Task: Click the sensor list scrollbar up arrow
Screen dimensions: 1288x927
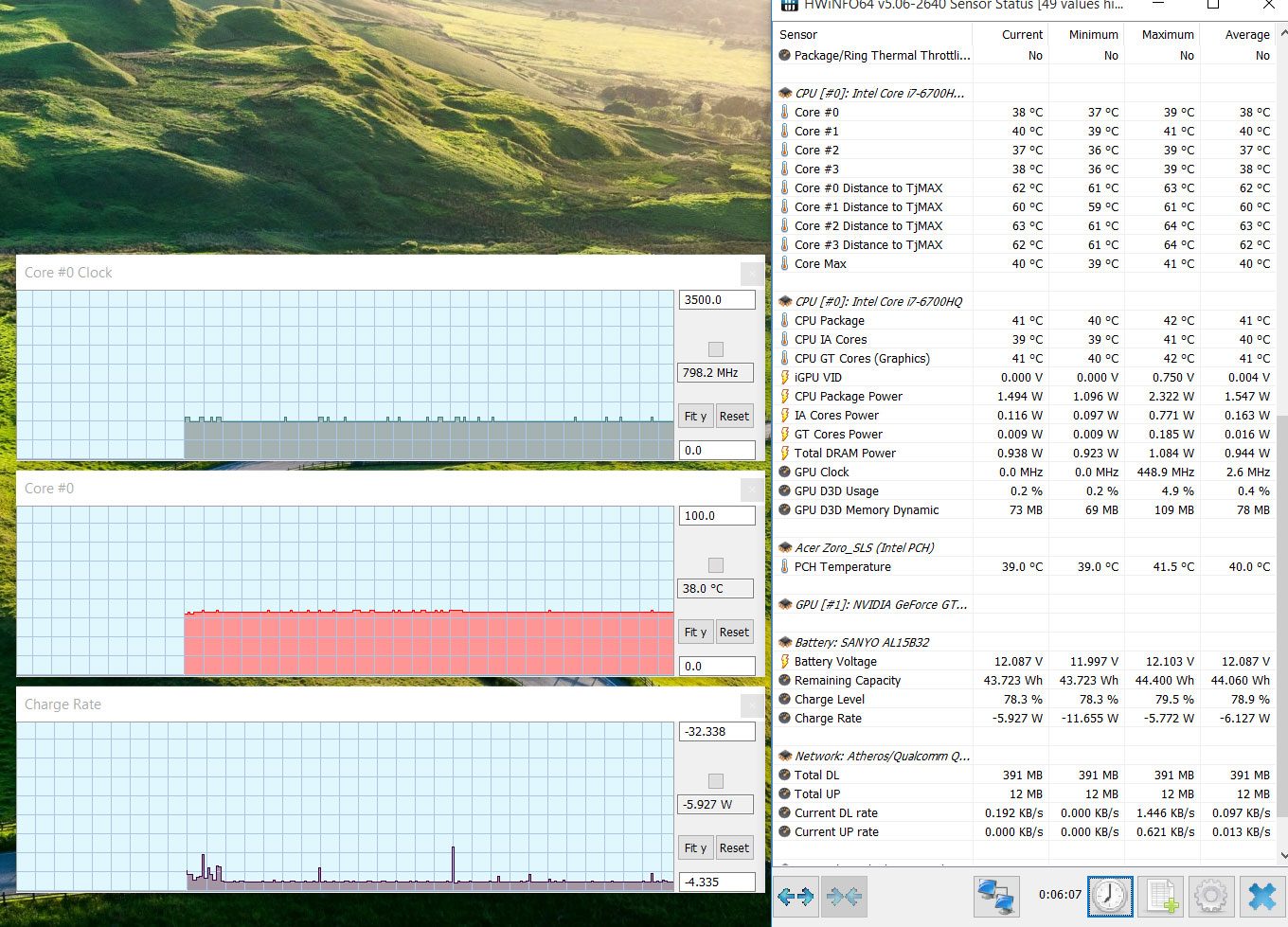Action: tap(1282, 33)
